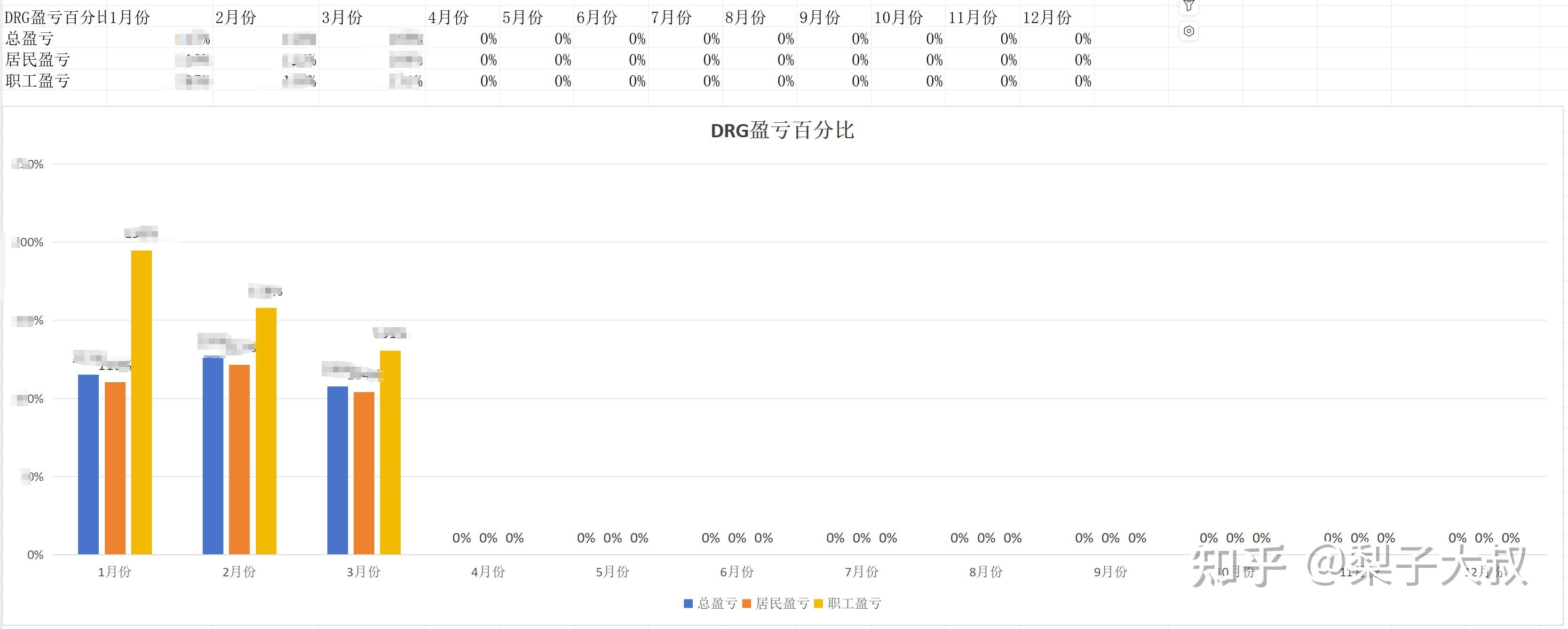Click the 7月份 column header cell
Screen dimensions: 1568x629
coord(685,18)
